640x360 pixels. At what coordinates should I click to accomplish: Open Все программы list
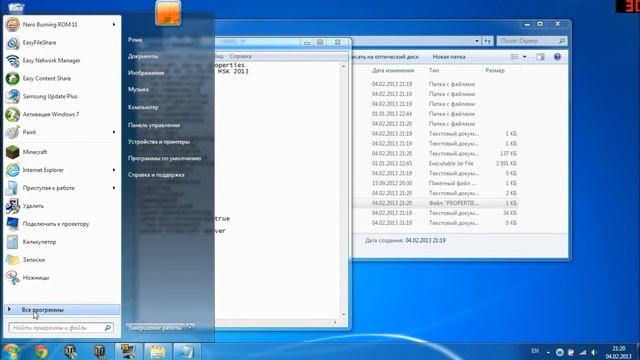61,310
